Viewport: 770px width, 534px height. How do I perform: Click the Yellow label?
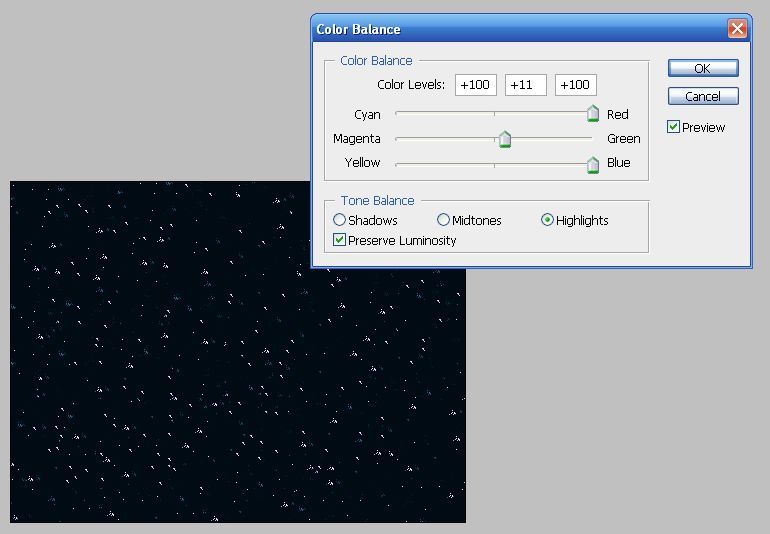362,163
